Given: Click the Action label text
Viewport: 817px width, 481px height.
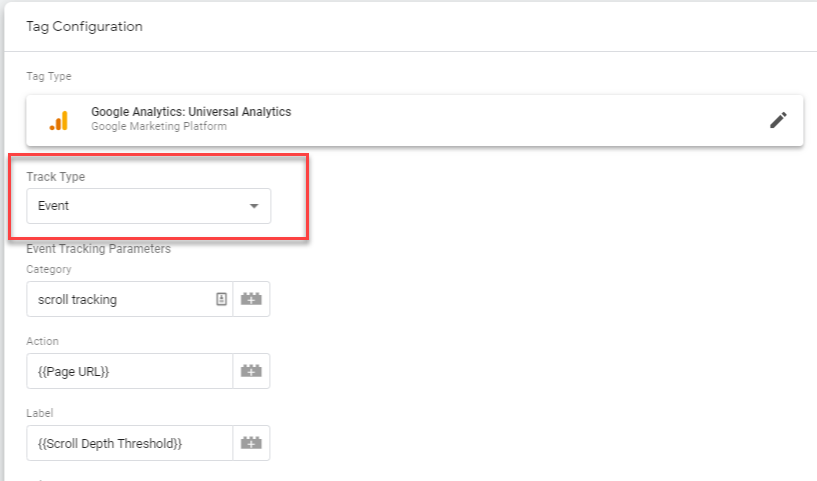Looking at the screenshot, I should [x=43, y=341].
